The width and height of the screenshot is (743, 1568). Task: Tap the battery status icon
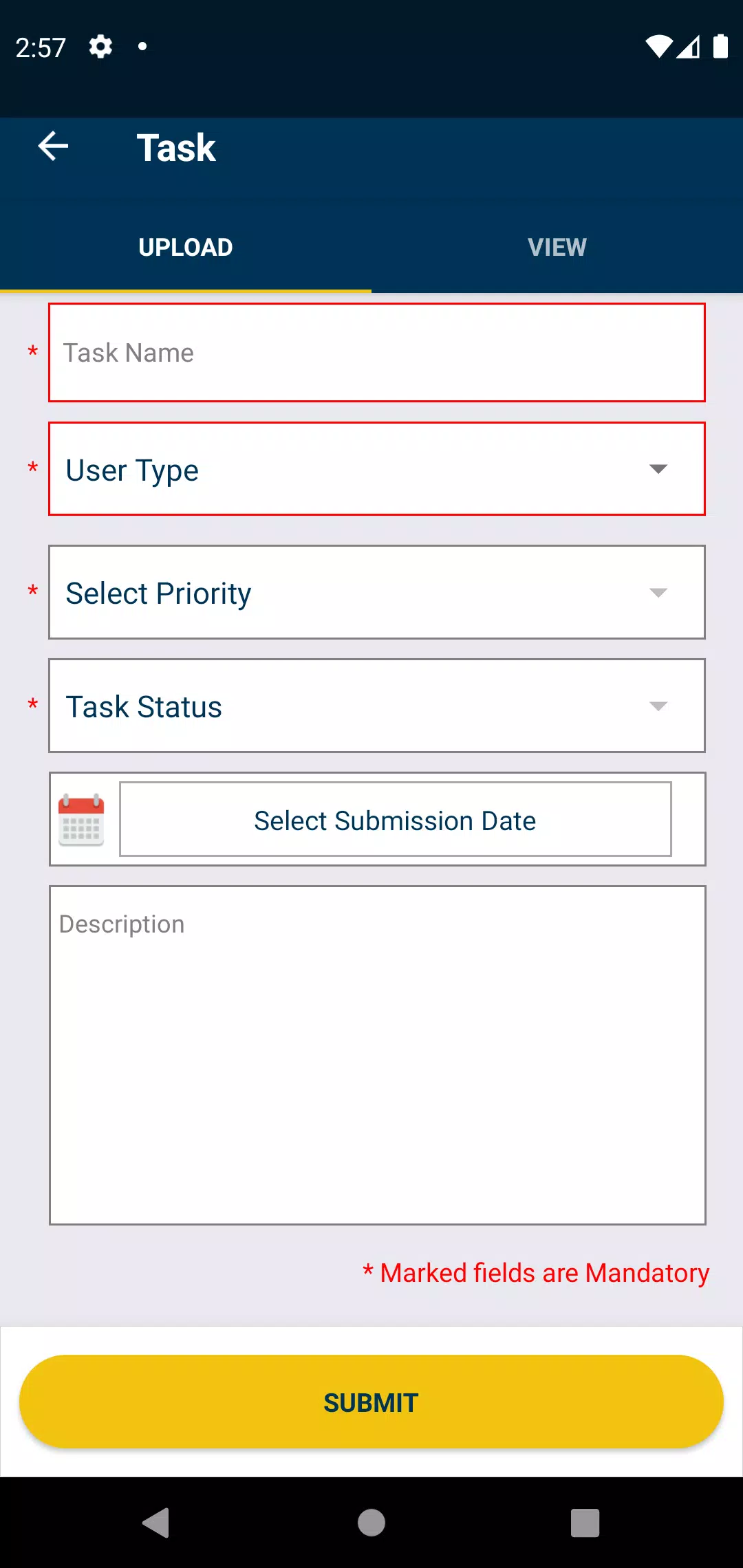click(720, 46)
